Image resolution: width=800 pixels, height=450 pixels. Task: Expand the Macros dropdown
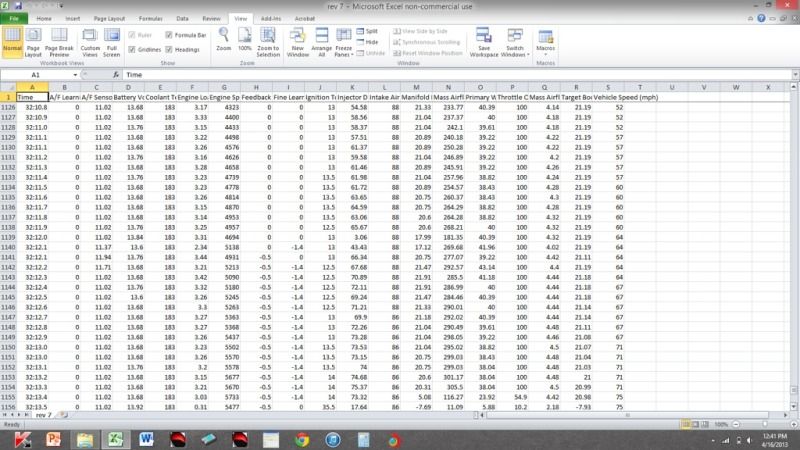pyautogui.click(x=547, y=48)
